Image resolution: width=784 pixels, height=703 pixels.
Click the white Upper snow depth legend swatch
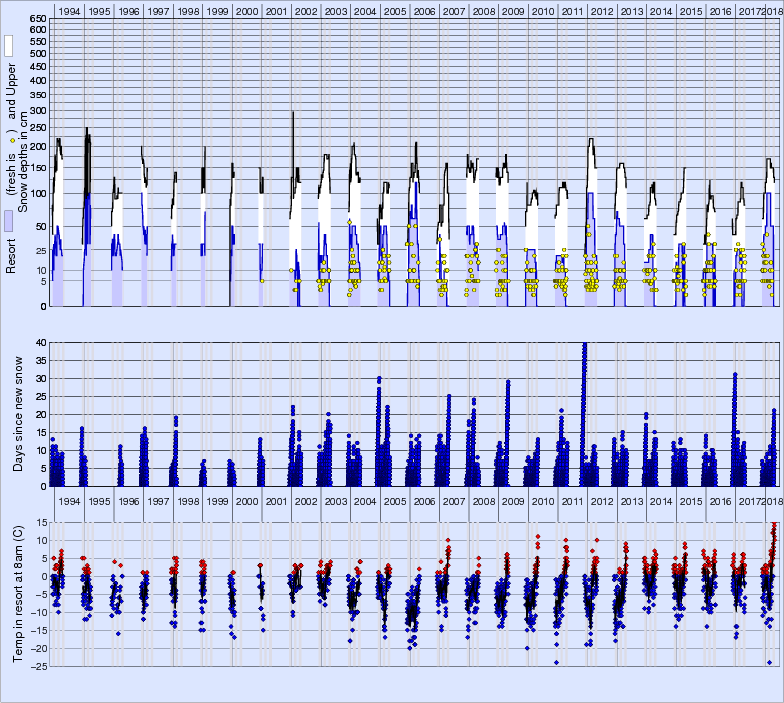click(8, 46)
